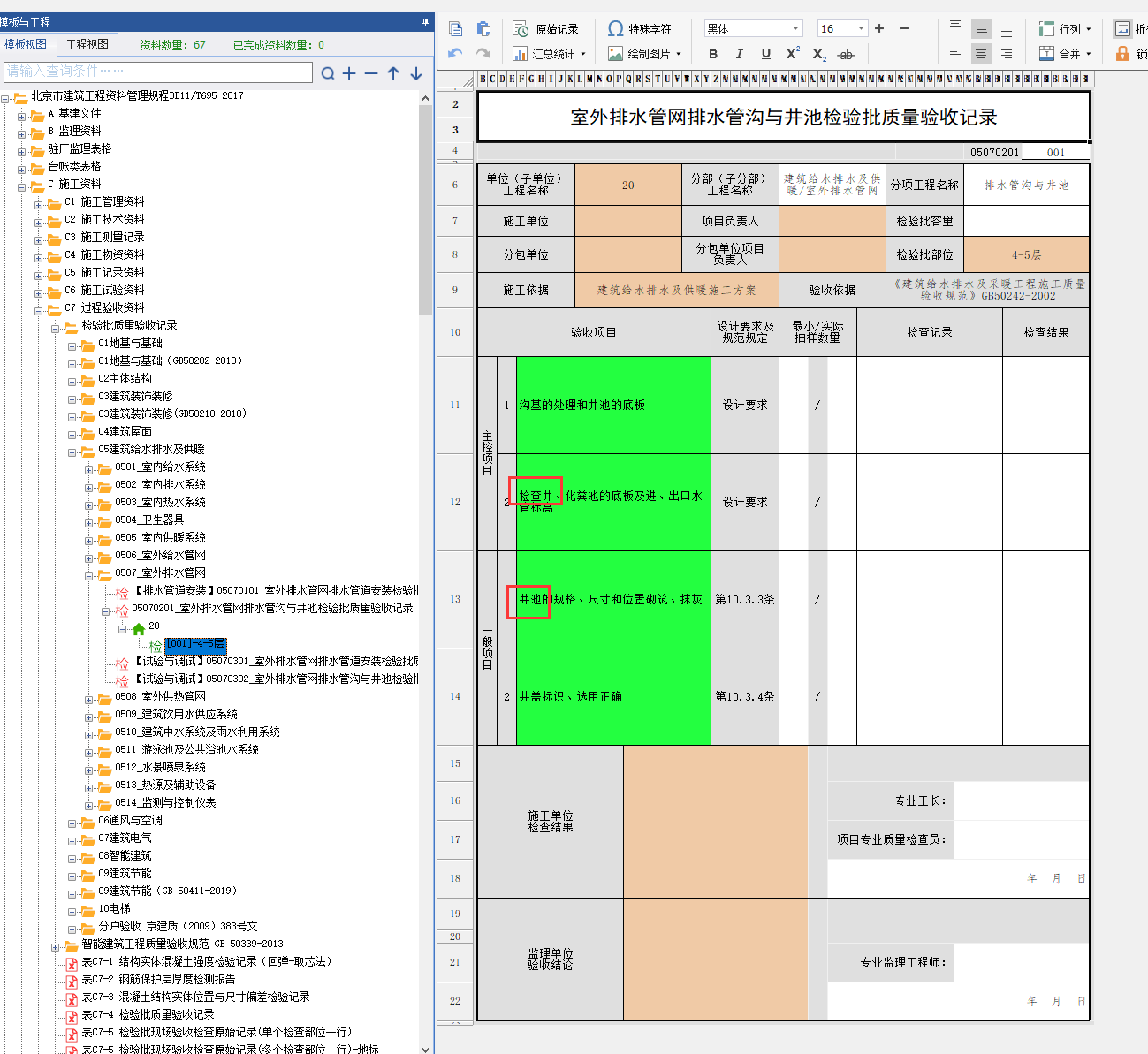Click the copy icon in toolbar
The height and width of the screenshot is (1054, 1148).
pyautogui.click(x=455, y=29)
